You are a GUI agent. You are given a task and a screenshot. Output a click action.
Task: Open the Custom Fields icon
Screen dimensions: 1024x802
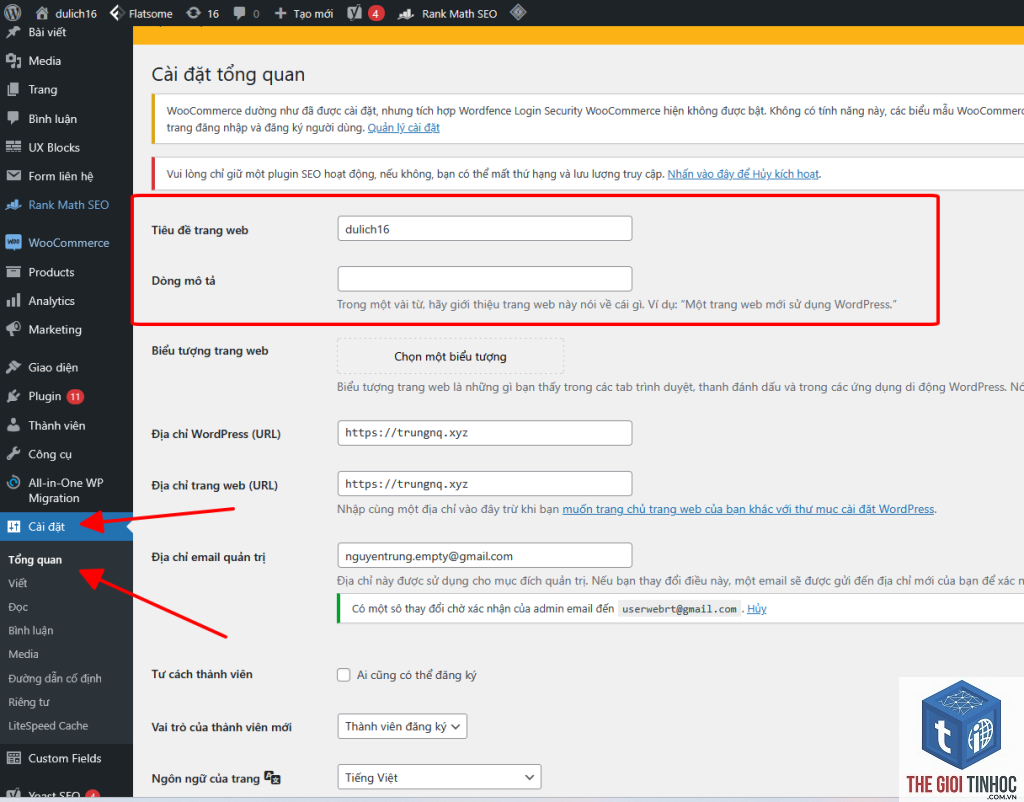(13, 758)
